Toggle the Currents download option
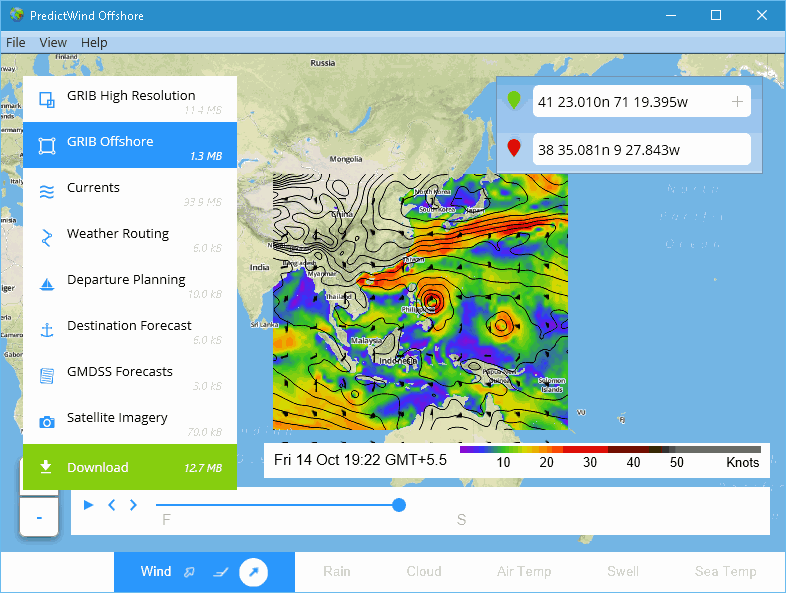 click(x=130, y=191)
